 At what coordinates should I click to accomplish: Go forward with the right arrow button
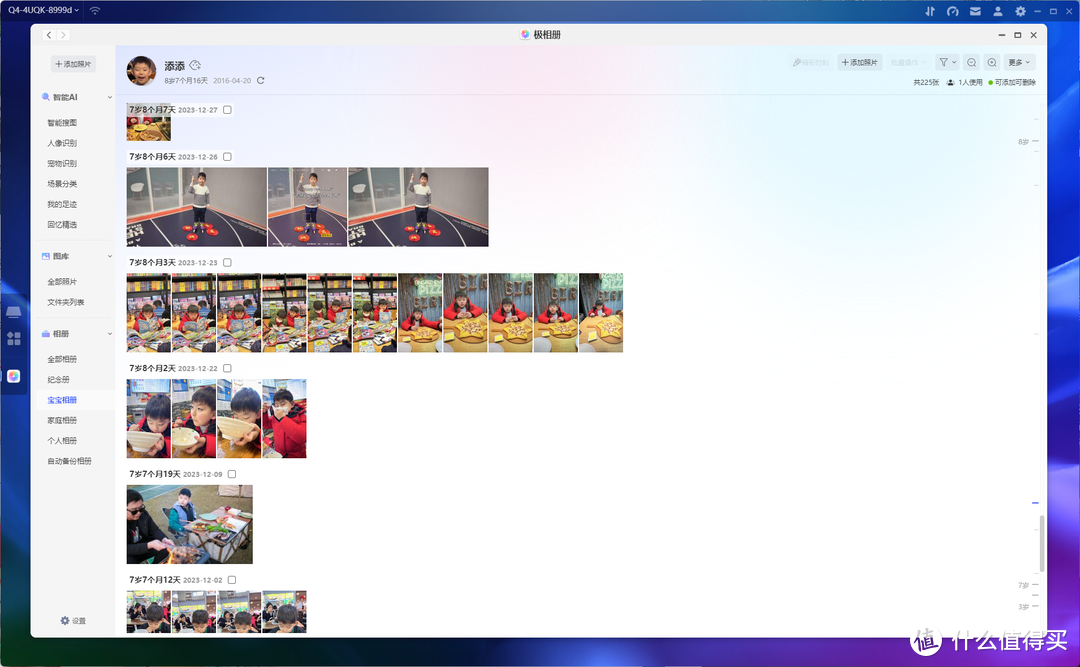(x=63, y=35)
